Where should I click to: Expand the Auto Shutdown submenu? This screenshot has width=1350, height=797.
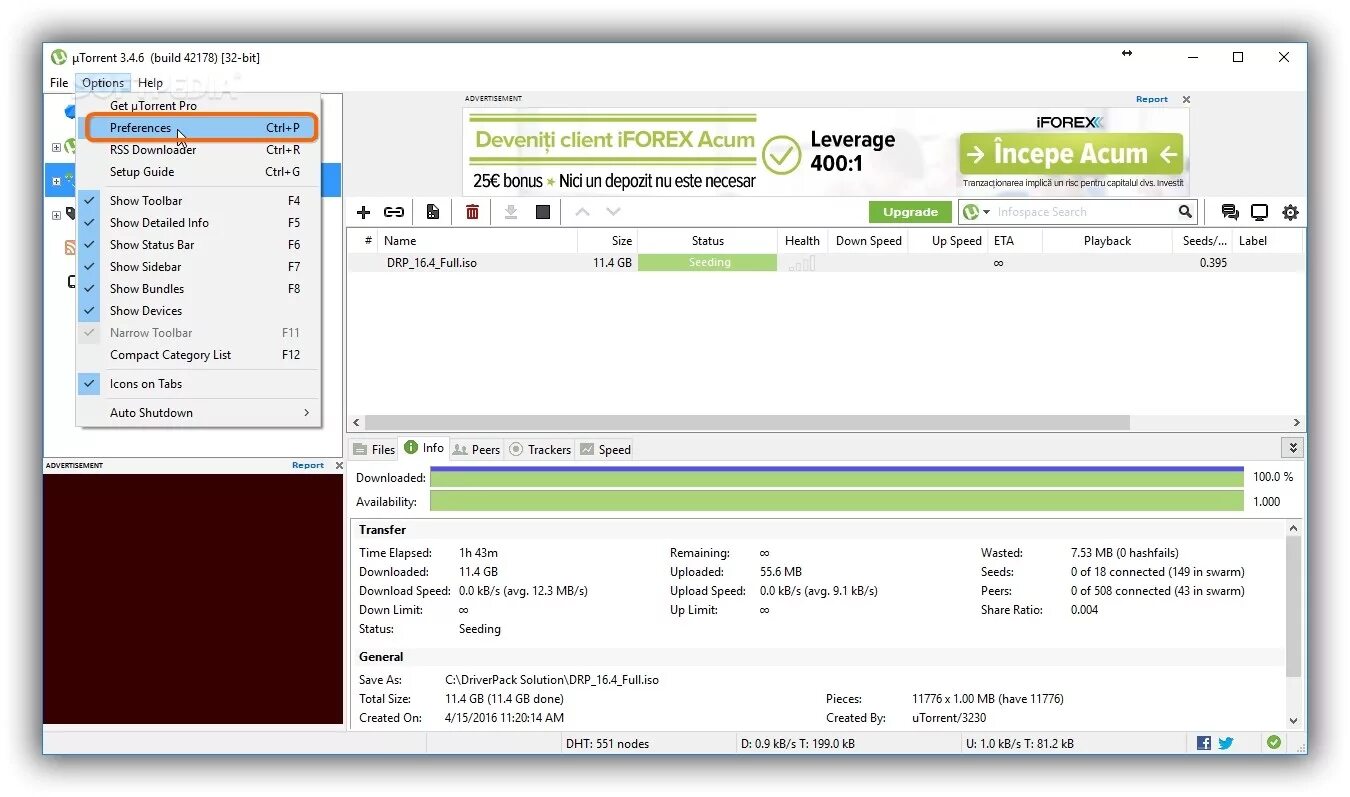198,413
